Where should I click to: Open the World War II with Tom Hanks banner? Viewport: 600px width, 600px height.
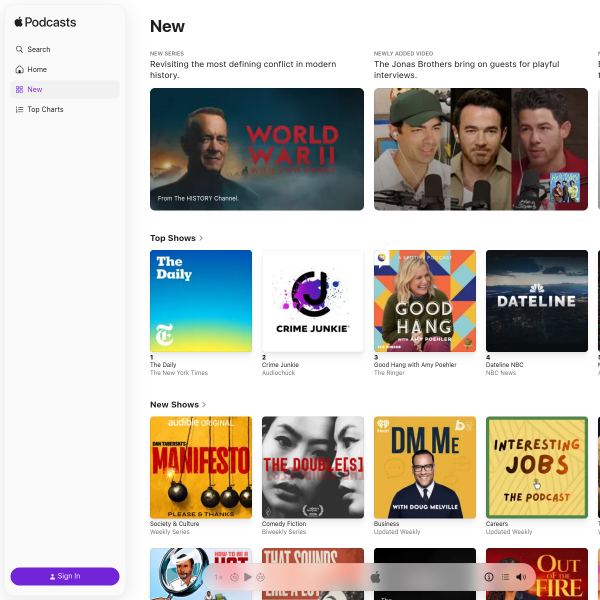pyautogui.click(x=257, y=149)
